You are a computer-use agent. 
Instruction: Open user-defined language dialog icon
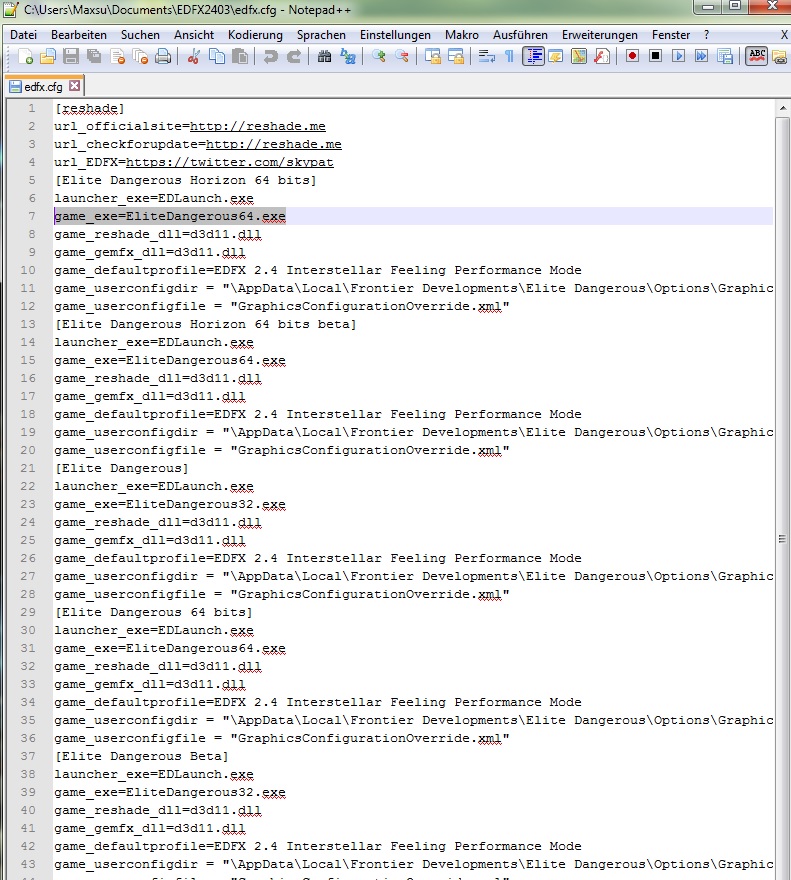click(x=556, y=56)
